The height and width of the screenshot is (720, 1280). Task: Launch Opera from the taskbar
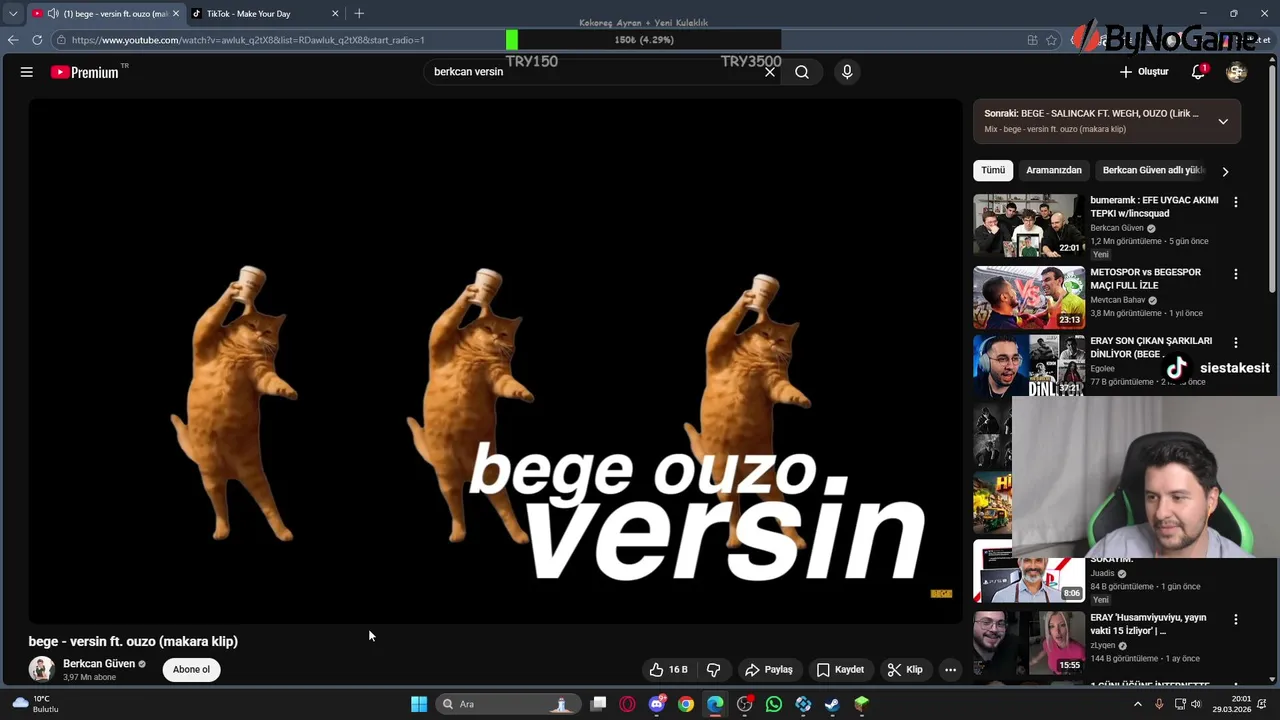(x=627, y=704)
